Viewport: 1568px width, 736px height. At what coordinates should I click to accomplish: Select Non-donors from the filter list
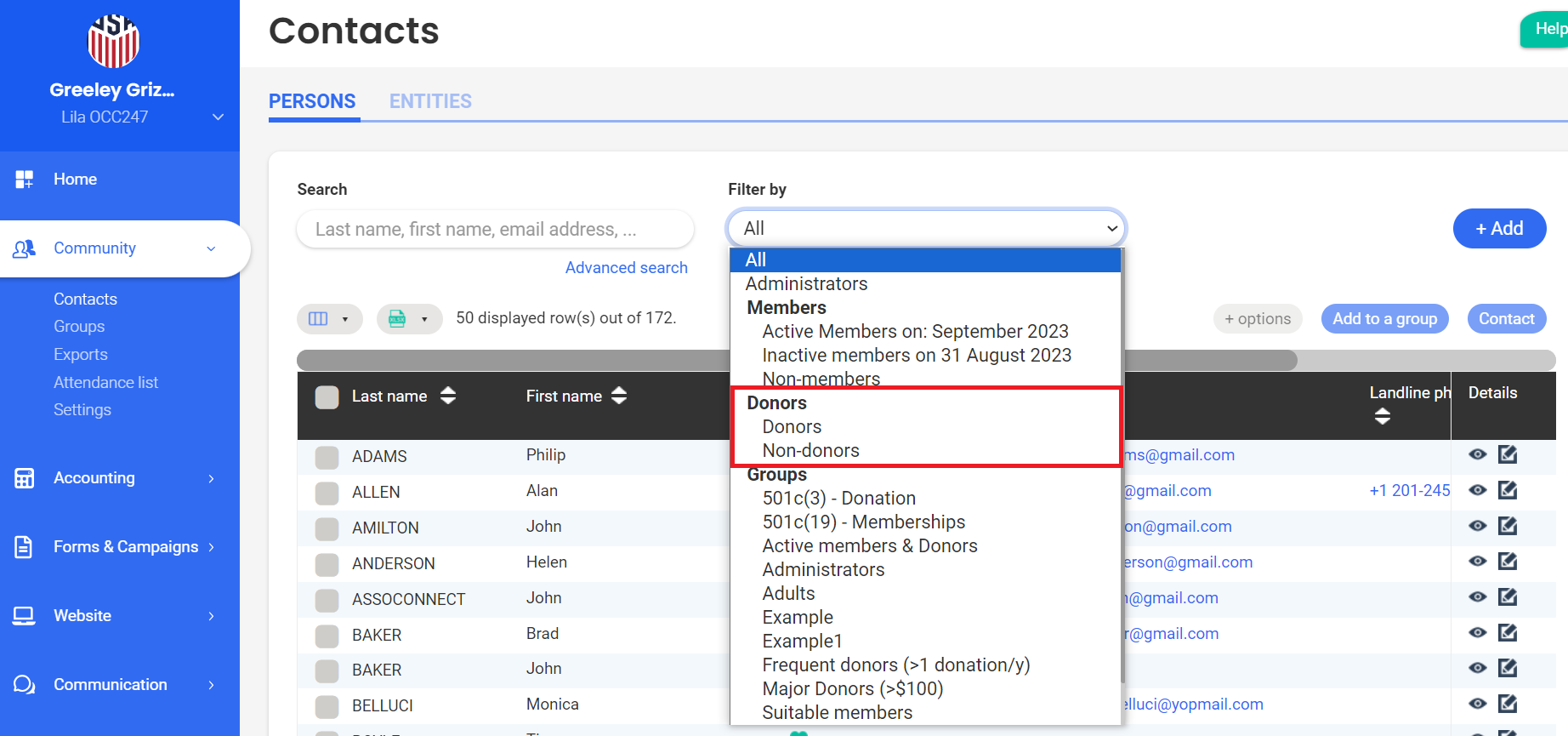[810, 451]
